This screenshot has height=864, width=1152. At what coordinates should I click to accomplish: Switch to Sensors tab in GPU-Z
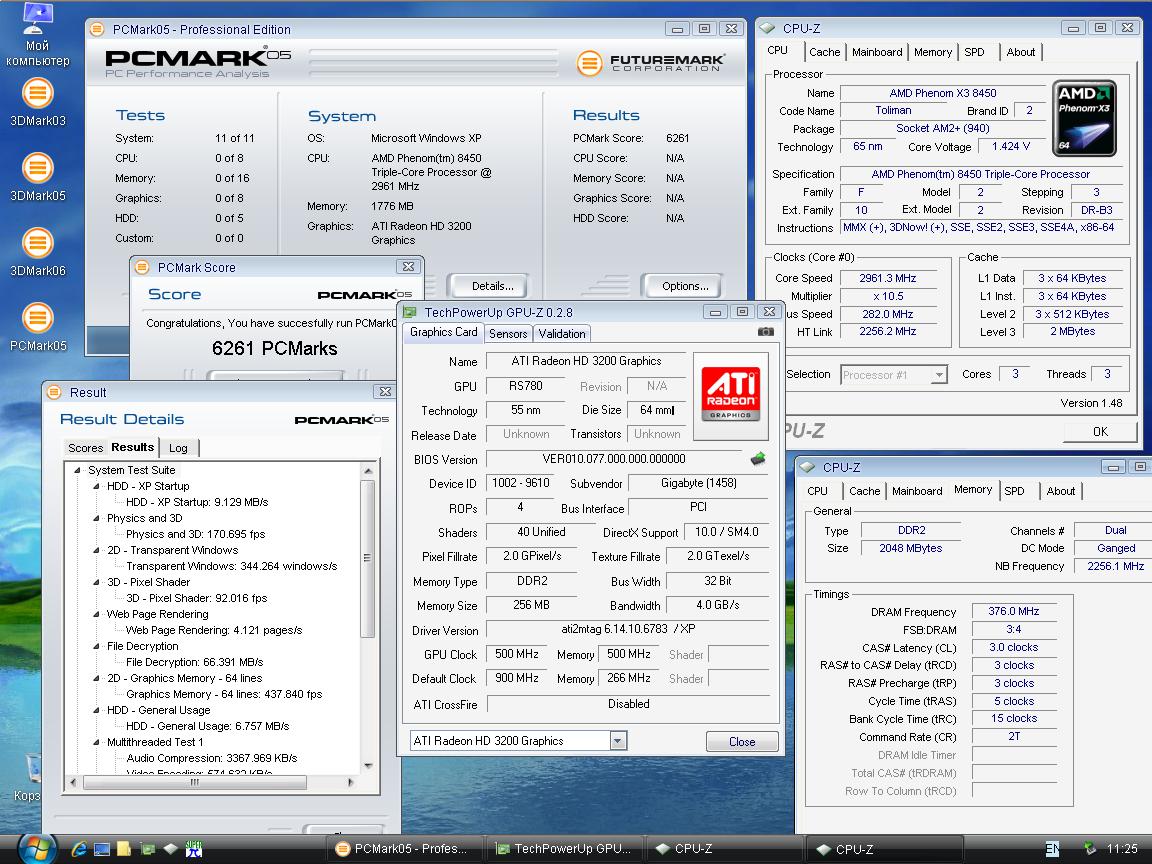click(508, 334)
